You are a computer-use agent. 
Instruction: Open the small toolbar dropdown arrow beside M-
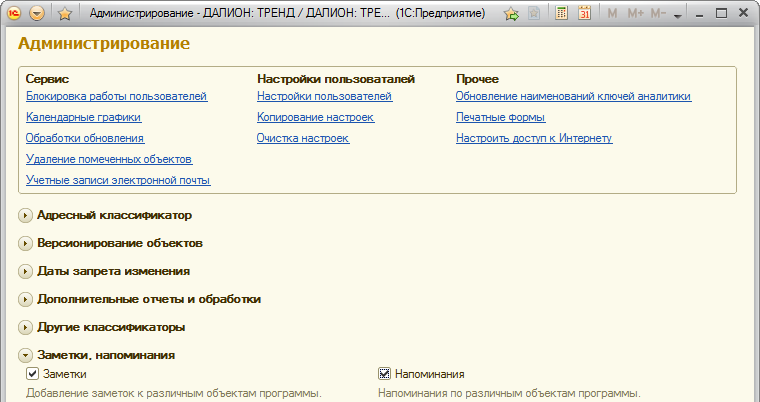(x=678, y=16)
